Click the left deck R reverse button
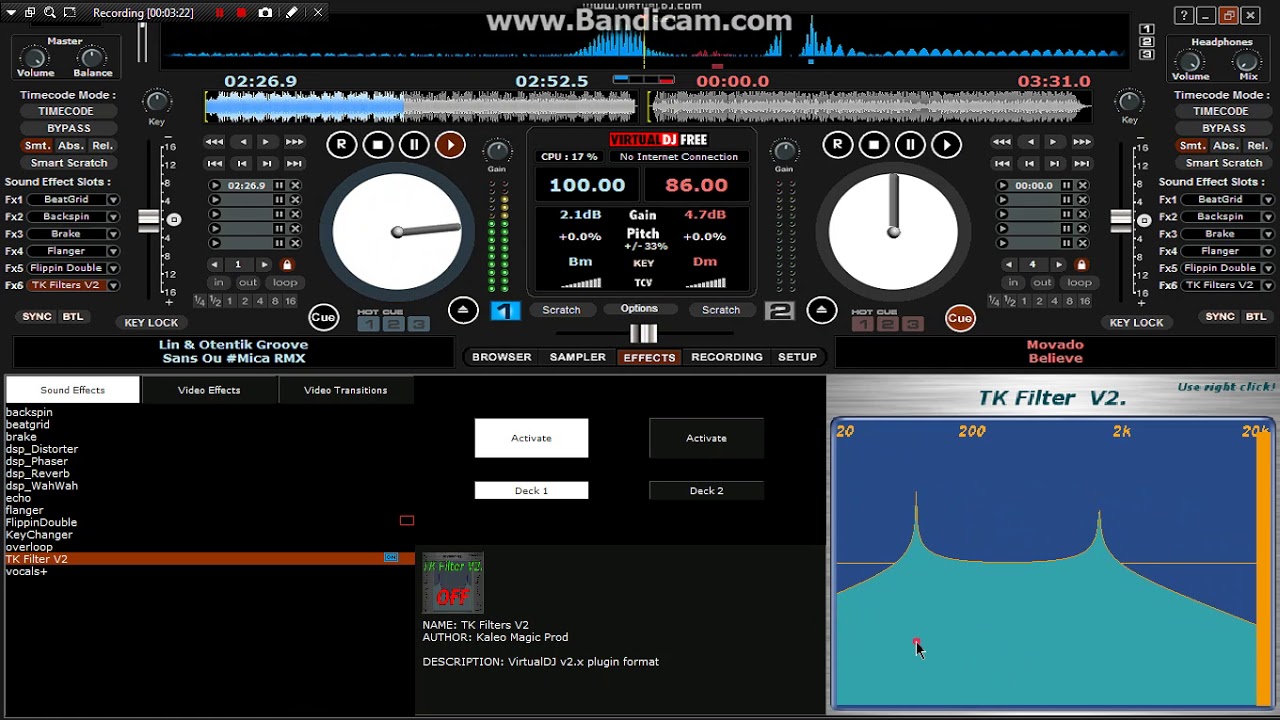Screen dimensions: 1280x720 (x=341, y=145)
